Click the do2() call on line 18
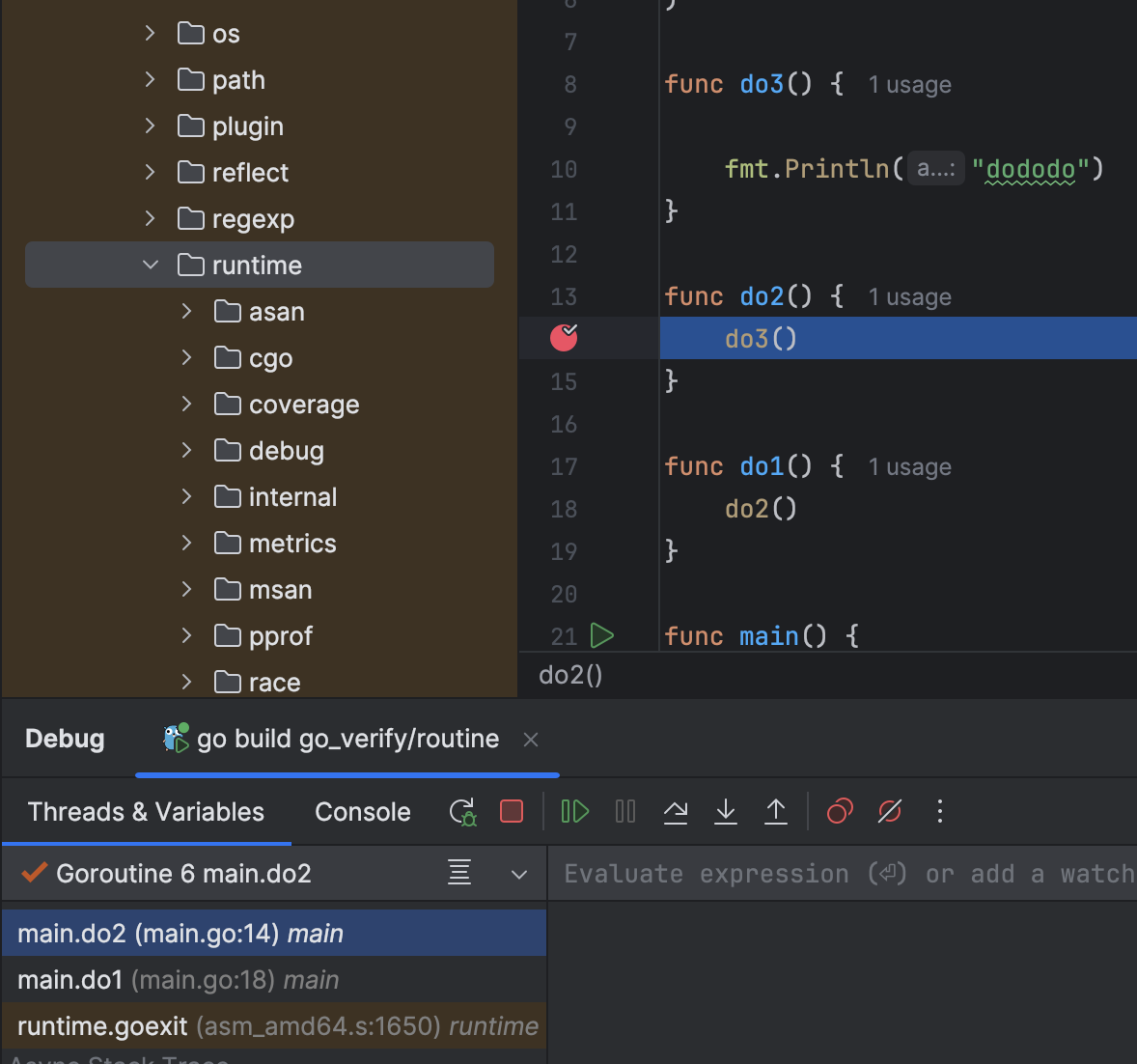Image resolution: width=1137 pixels, height=1064 pixels. tap(761, 509)
